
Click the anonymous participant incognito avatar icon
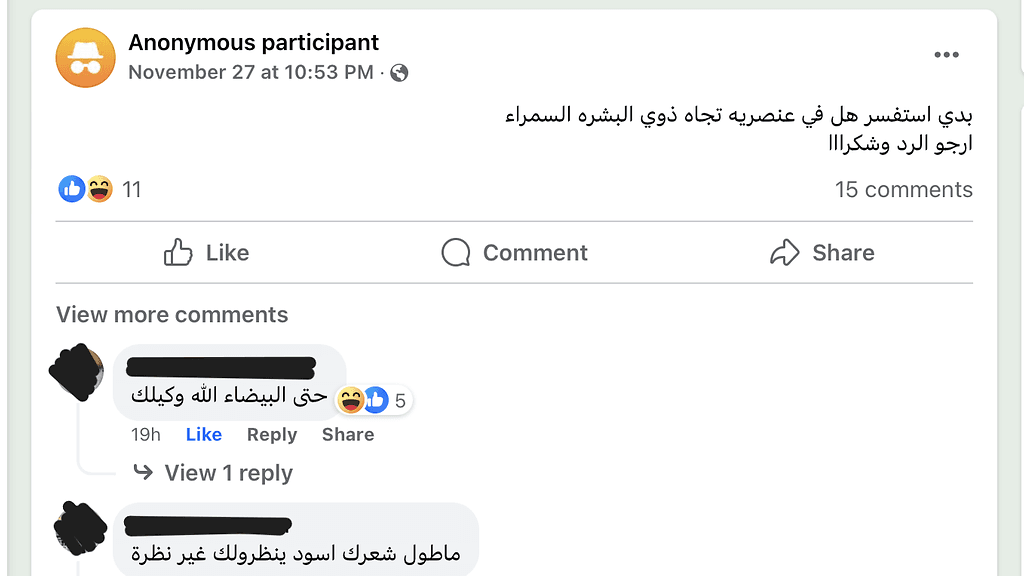point(85,57)
